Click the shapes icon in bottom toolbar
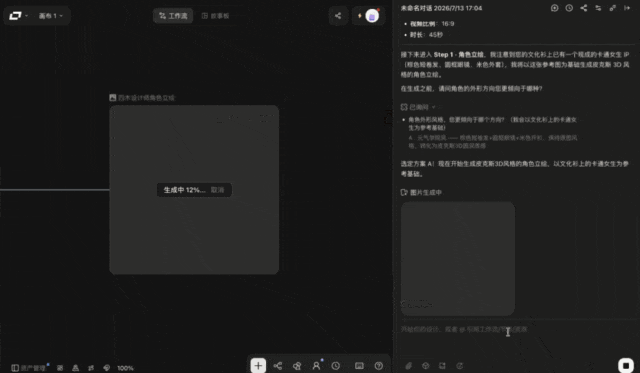The image size is (640, 373). [x=297, y=366]
